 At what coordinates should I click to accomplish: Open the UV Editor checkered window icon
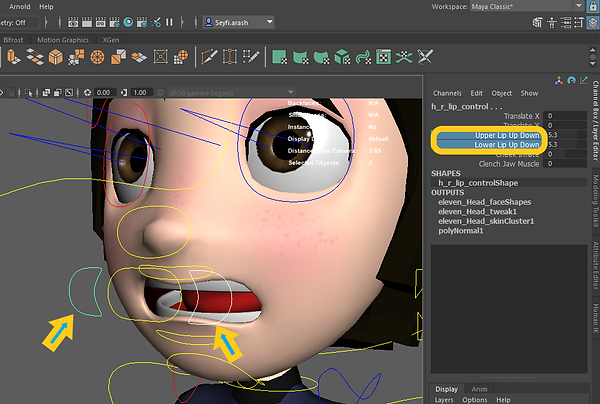[383, 57]
